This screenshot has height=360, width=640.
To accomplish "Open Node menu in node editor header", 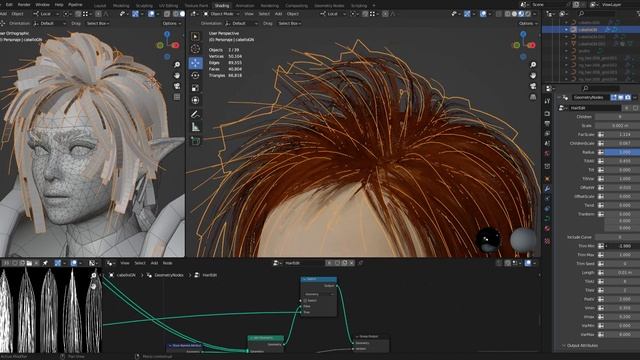I will point(167,263).
